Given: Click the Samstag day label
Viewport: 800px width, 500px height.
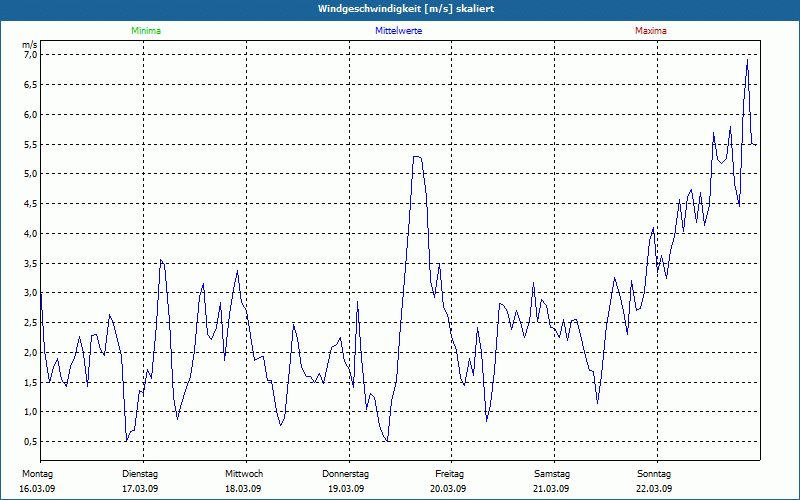Looking at the screenshot, I should [x=552, y=474].
